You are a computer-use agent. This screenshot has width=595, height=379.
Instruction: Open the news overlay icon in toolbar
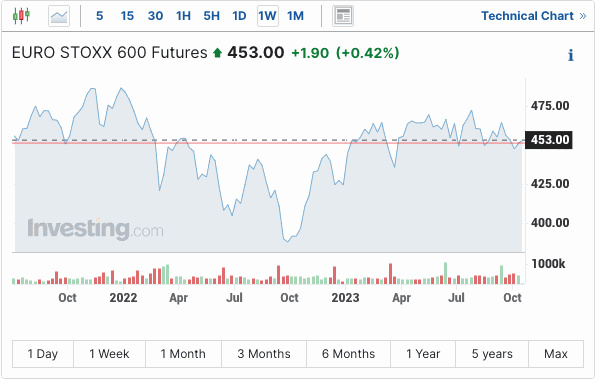point(343,16)
